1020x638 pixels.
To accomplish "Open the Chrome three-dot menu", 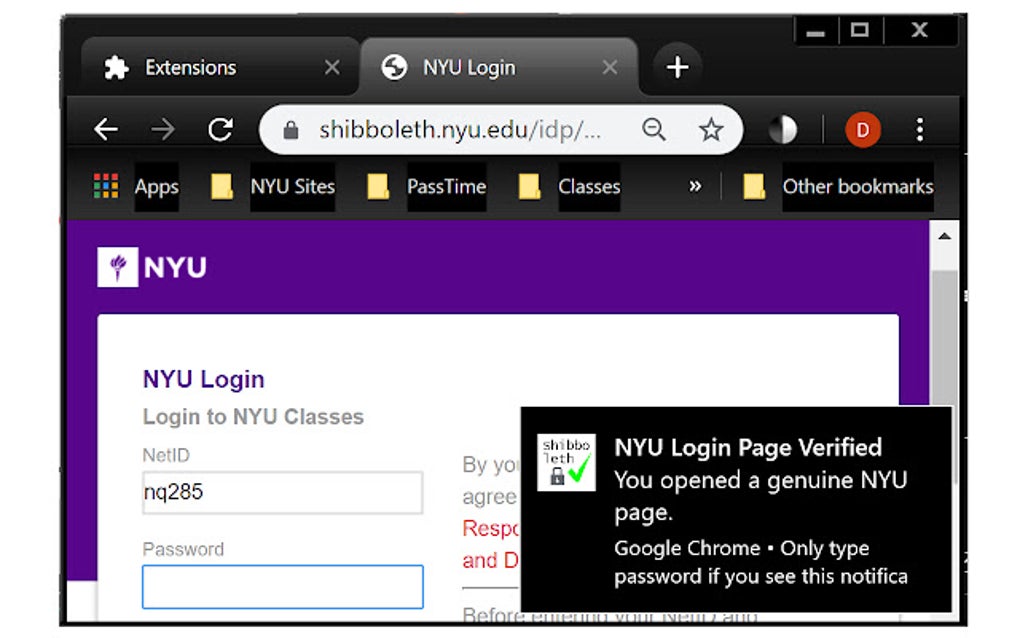I will pyautogui.click(x=920, y=129).
